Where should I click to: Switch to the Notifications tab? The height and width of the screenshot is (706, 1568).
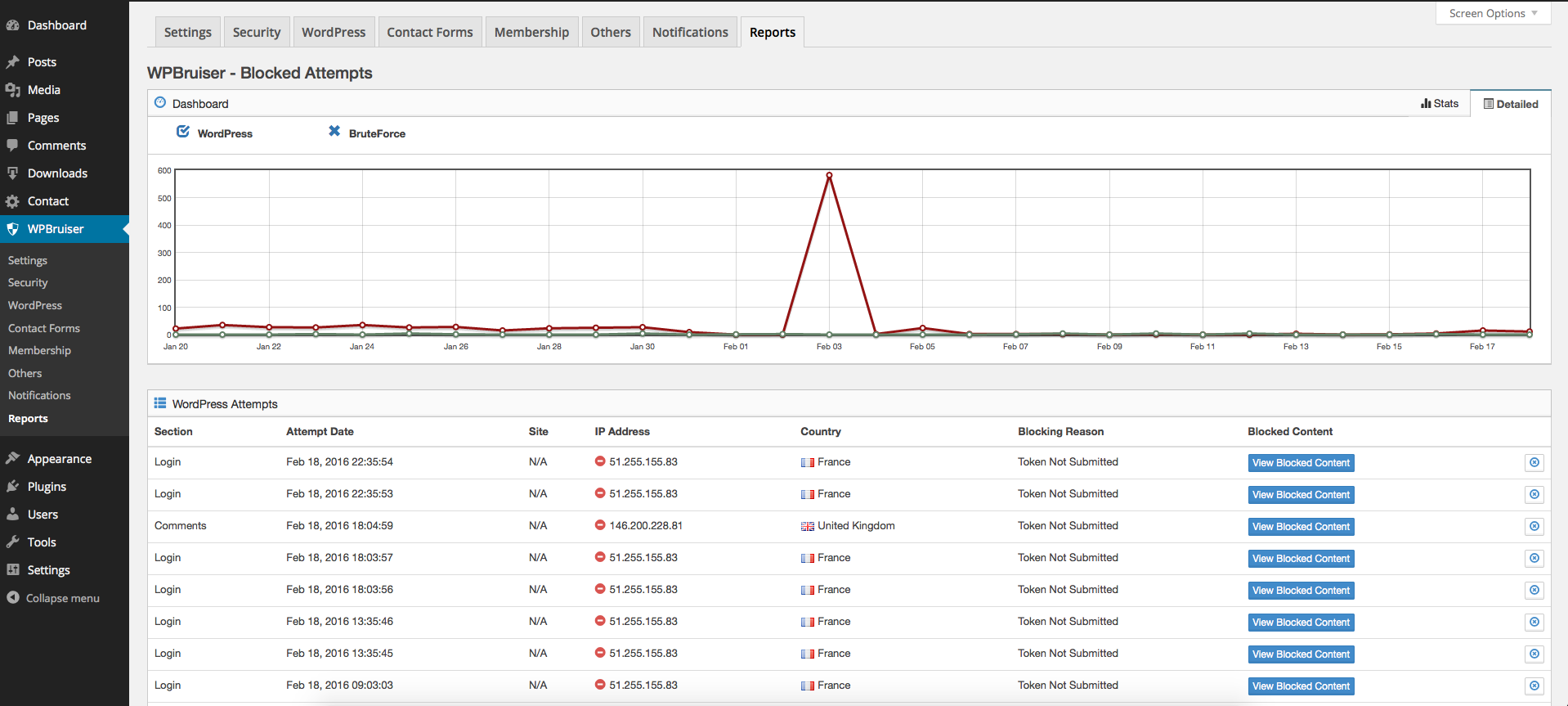pos(690,32)
